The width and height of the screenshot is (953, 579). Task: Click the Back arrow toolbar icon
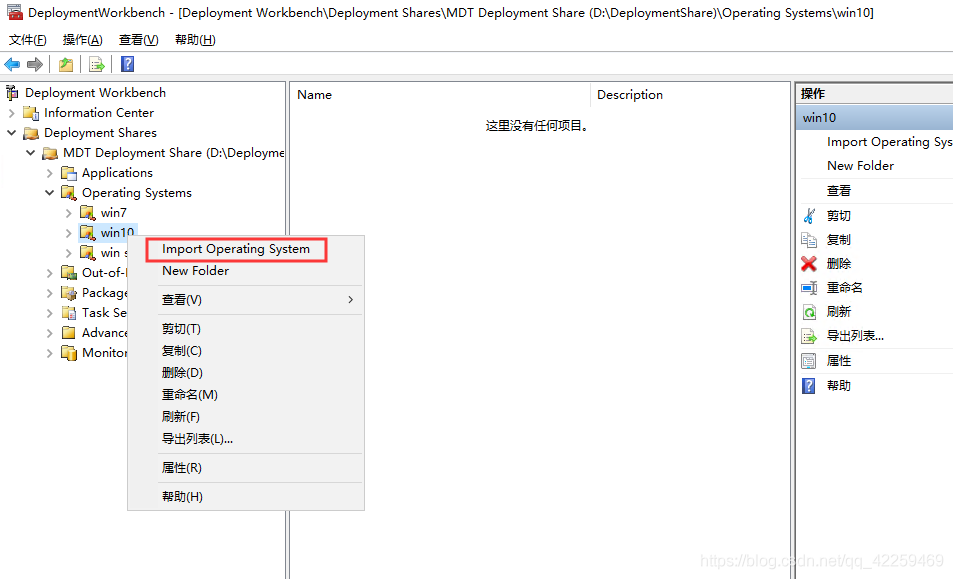(x=12, y=65)
